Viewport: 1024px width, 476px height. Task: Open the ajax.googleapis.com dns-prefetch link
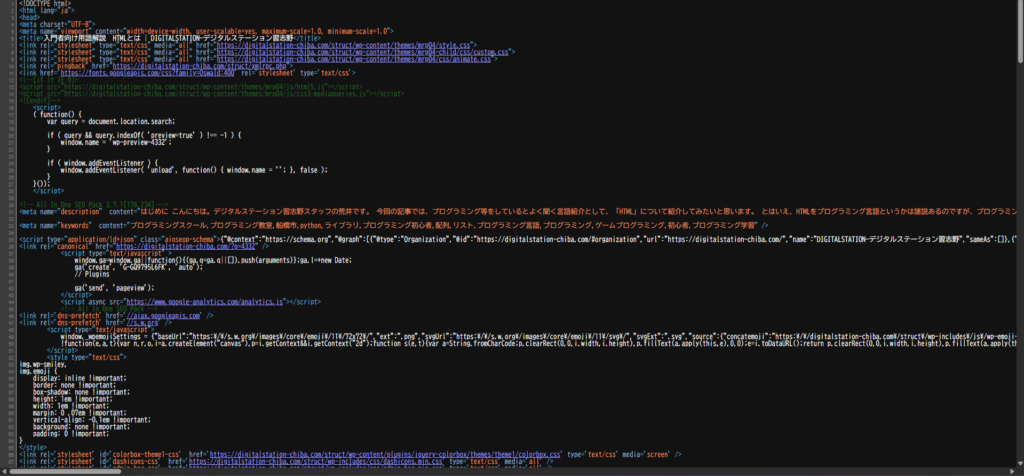(x=163, y=316)
